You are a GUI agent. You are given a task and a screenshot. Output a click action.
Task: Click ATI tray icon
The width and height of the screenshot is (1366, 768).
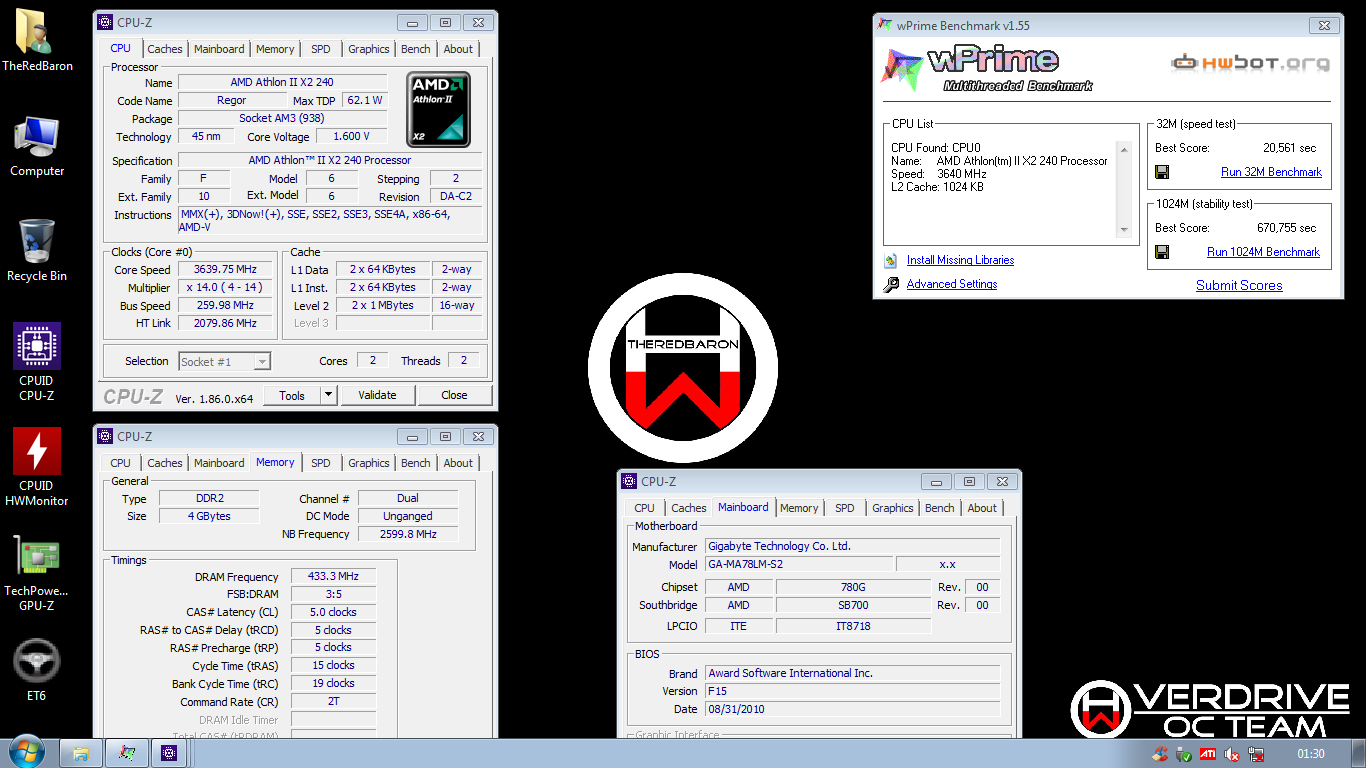point(1208,754)
